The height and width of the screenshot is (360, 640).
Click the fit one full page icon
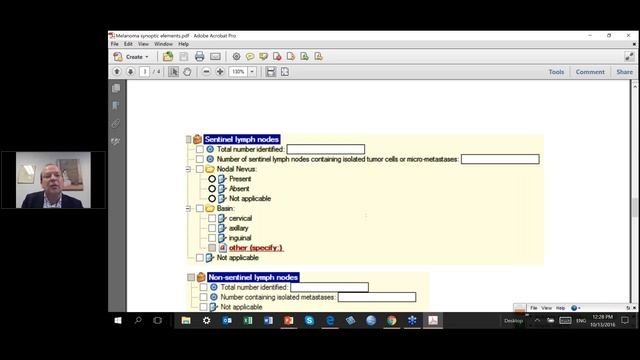point(284,72)
